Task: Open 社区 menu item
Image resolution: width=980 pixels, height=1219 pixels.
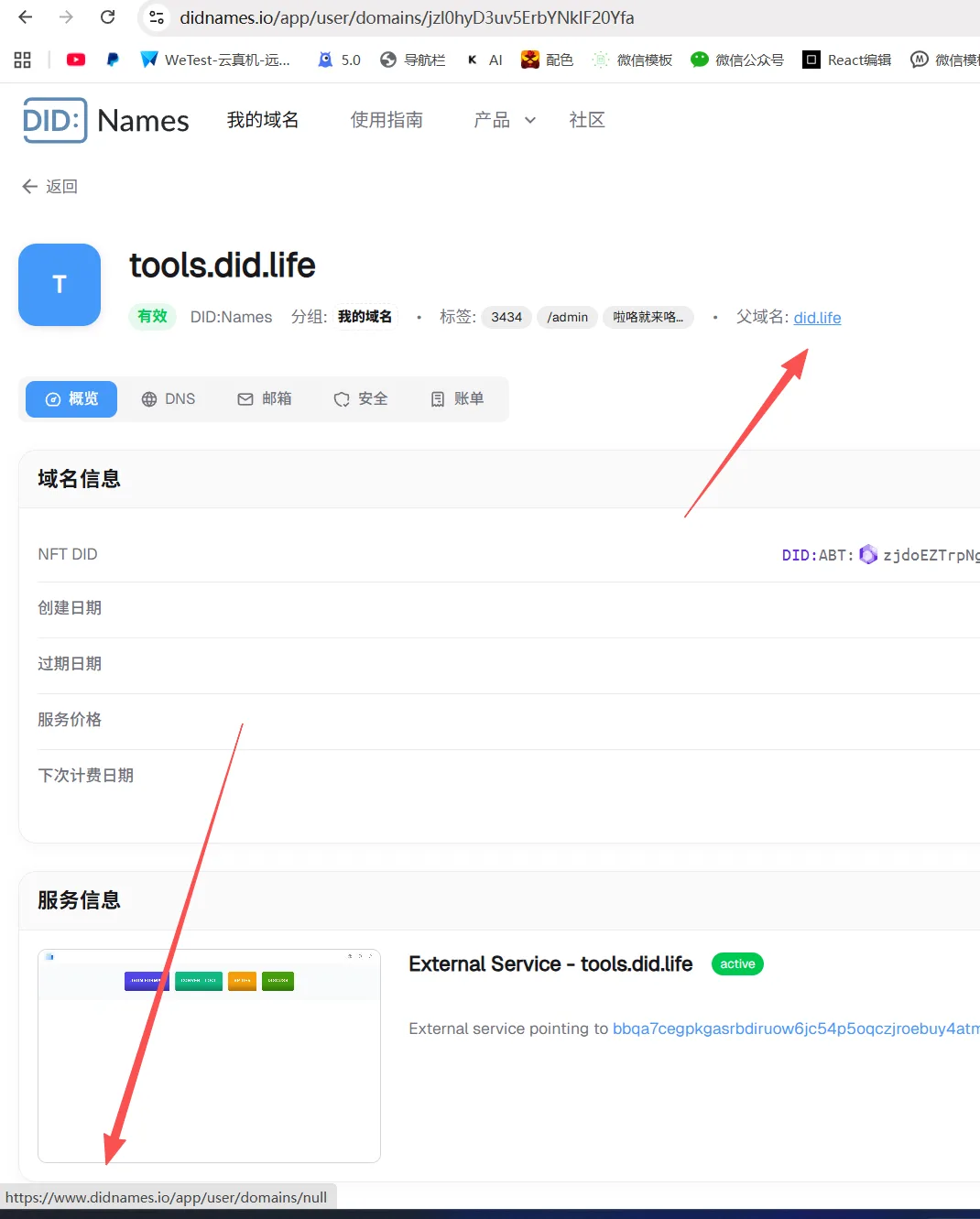Action: click(587, 120)
